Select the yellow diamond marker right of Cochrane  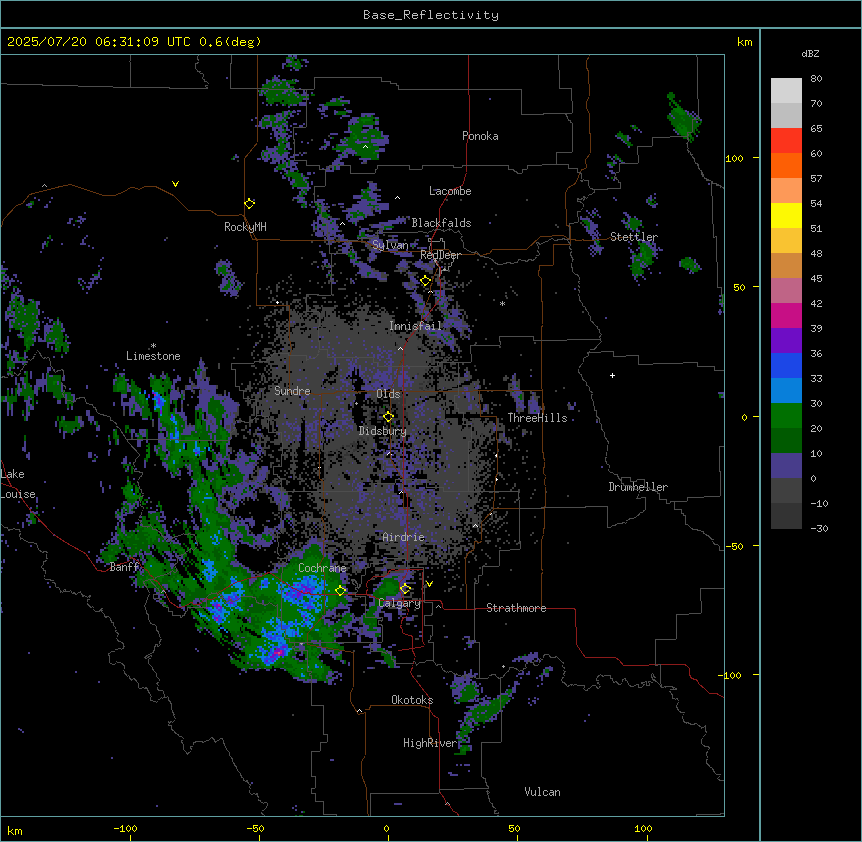[341, 591]
